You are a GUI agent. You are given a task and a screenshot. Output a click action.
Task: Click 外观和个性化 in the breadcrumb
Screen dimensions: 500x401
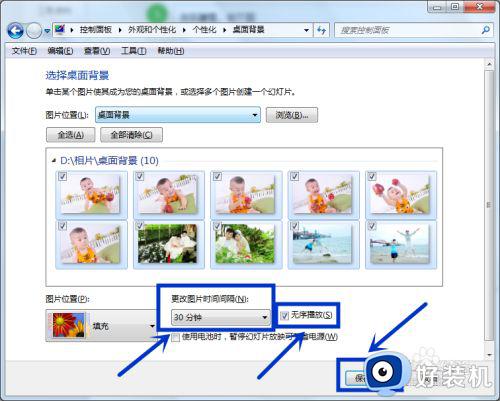(152, 30)
